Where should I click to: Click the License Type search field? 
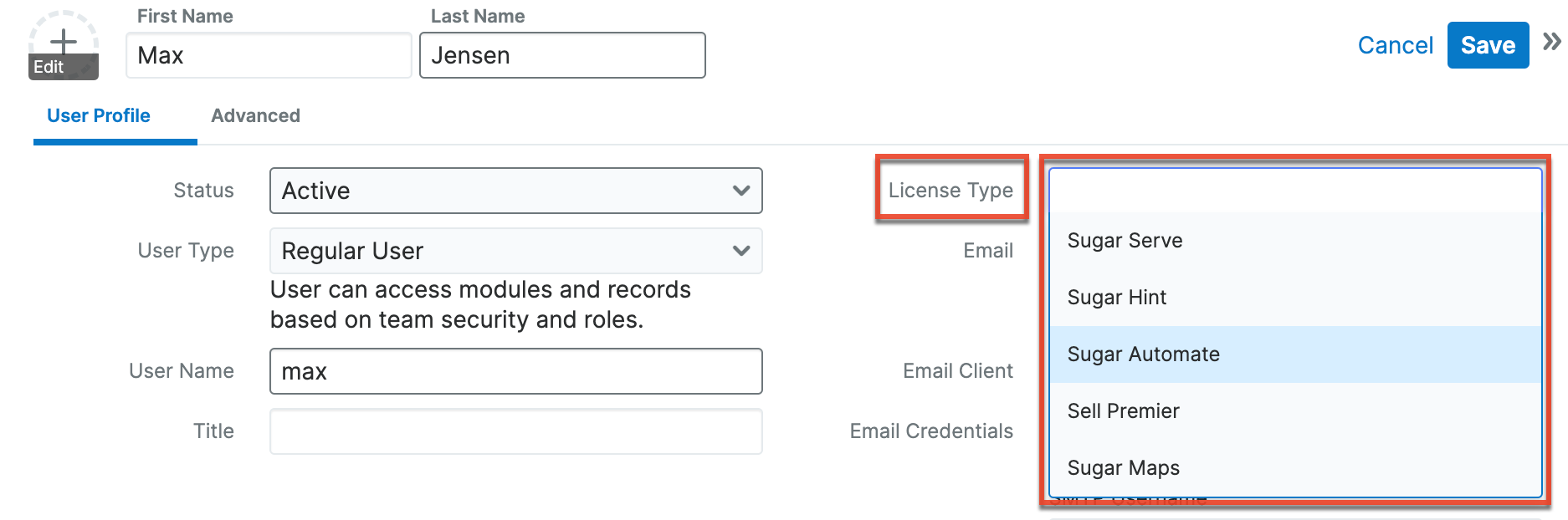(1294, 191)
